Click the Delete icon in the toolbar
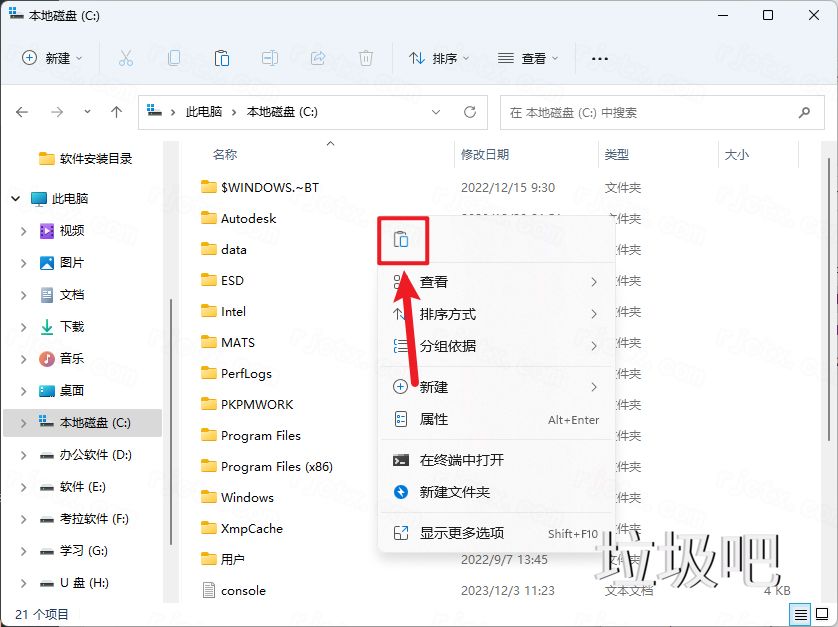Image resolution: width=838 pixels, height=627 pixels. point(366,59)
